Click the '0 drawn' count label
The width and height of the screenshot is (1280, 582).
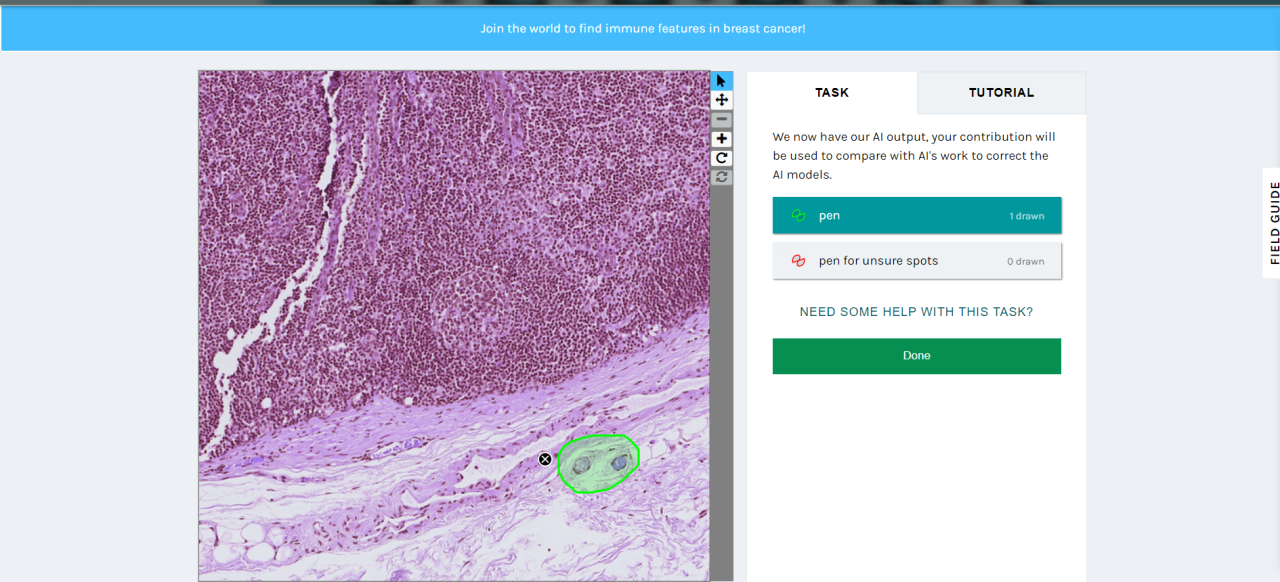pos(1025,261)
